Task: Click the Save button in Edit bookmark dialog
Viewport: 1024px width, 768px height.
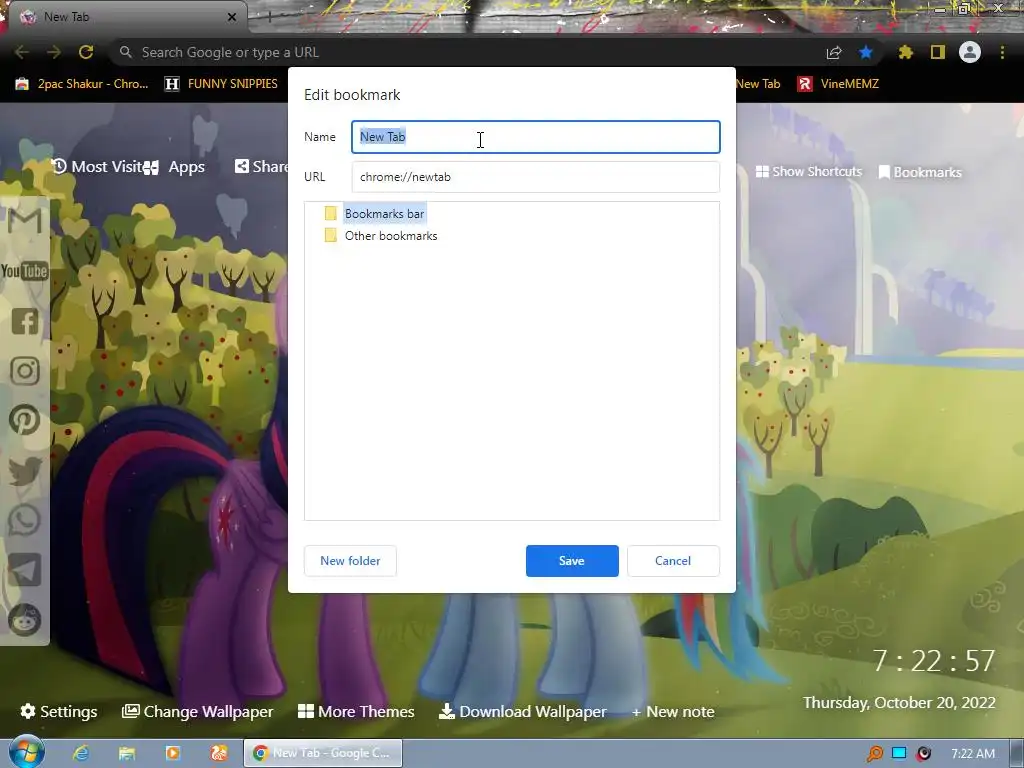Action: (x=571, y=561)
